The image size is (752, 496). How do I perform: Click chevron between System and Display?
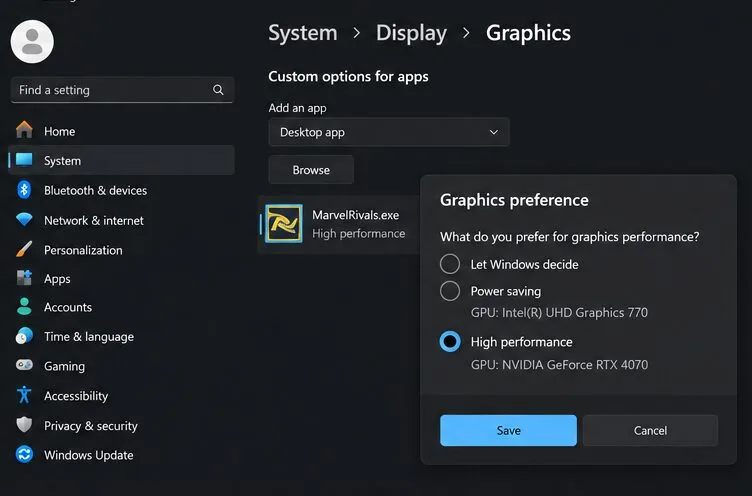point(356,33)
